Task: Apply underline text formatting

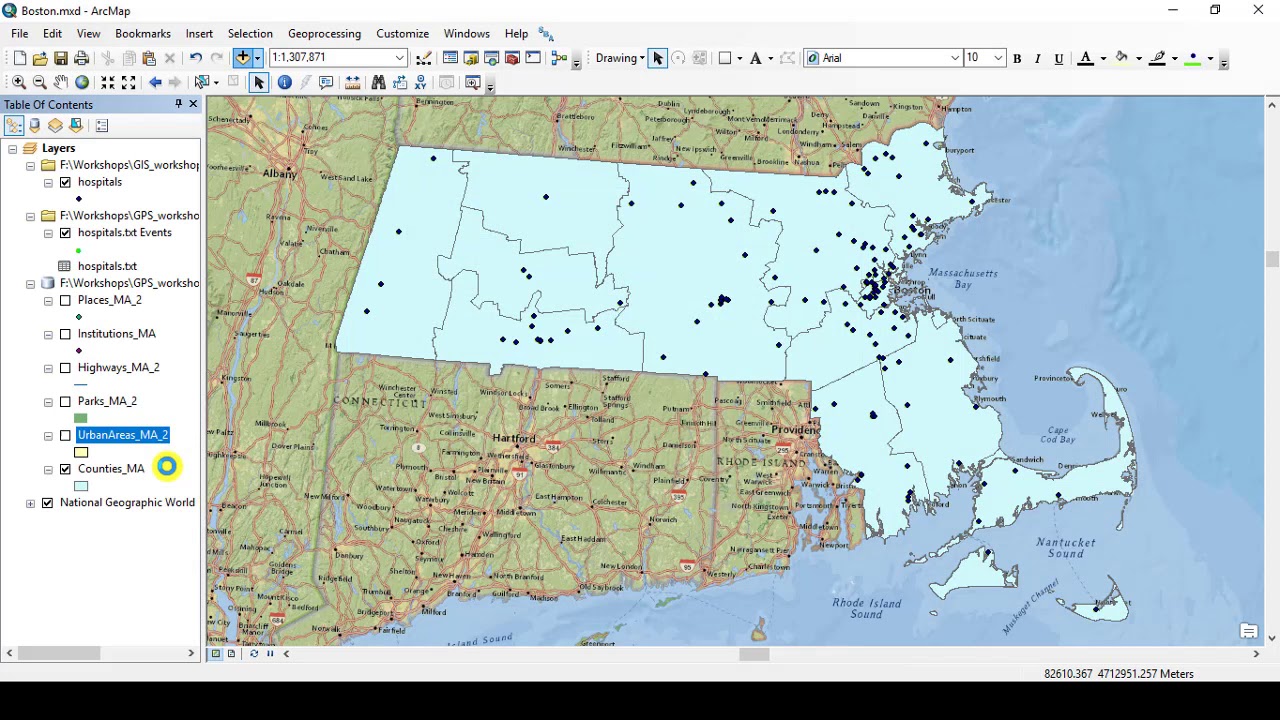Action: (1059, 58)
